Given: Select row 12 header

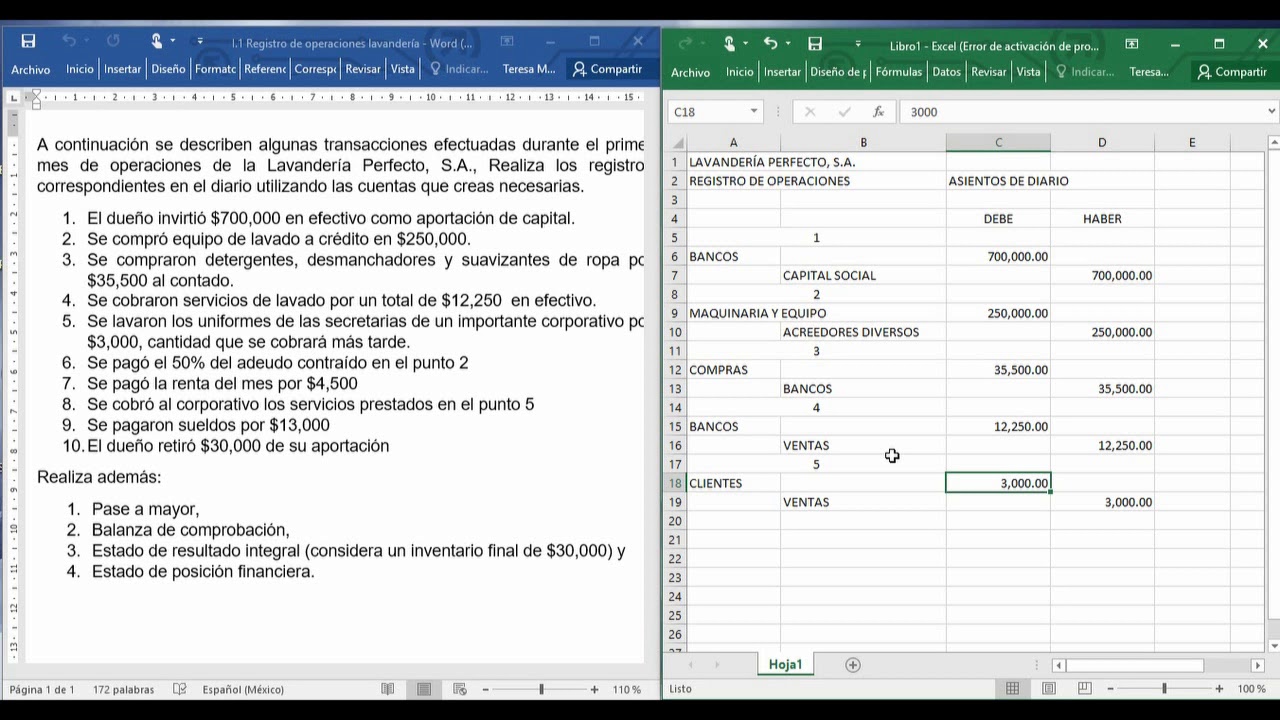Looking at the screenshot, I should [x=675, y=370].
